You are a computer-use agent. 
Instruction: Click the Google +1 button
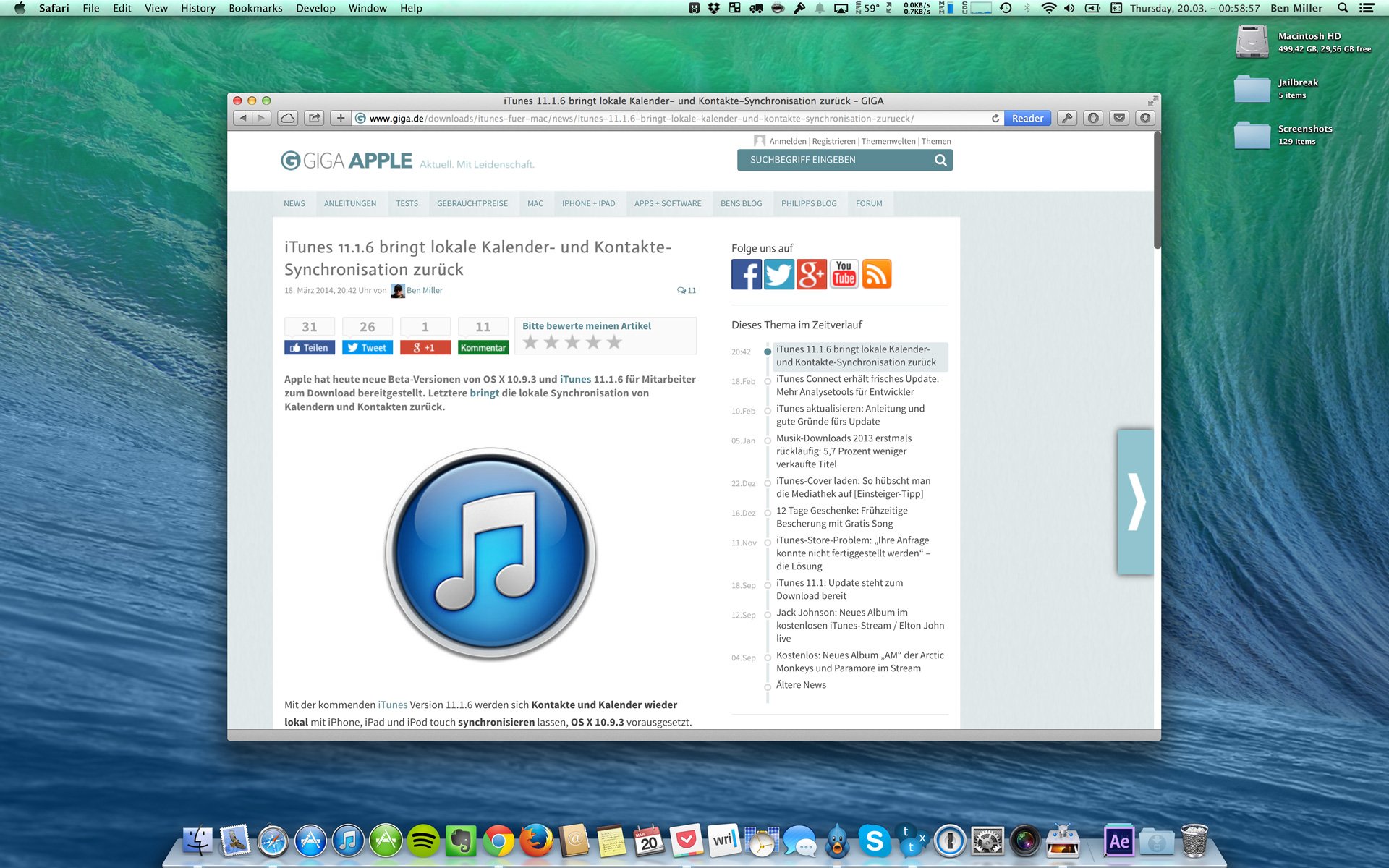pyautogui.click(x=425, y=347)
